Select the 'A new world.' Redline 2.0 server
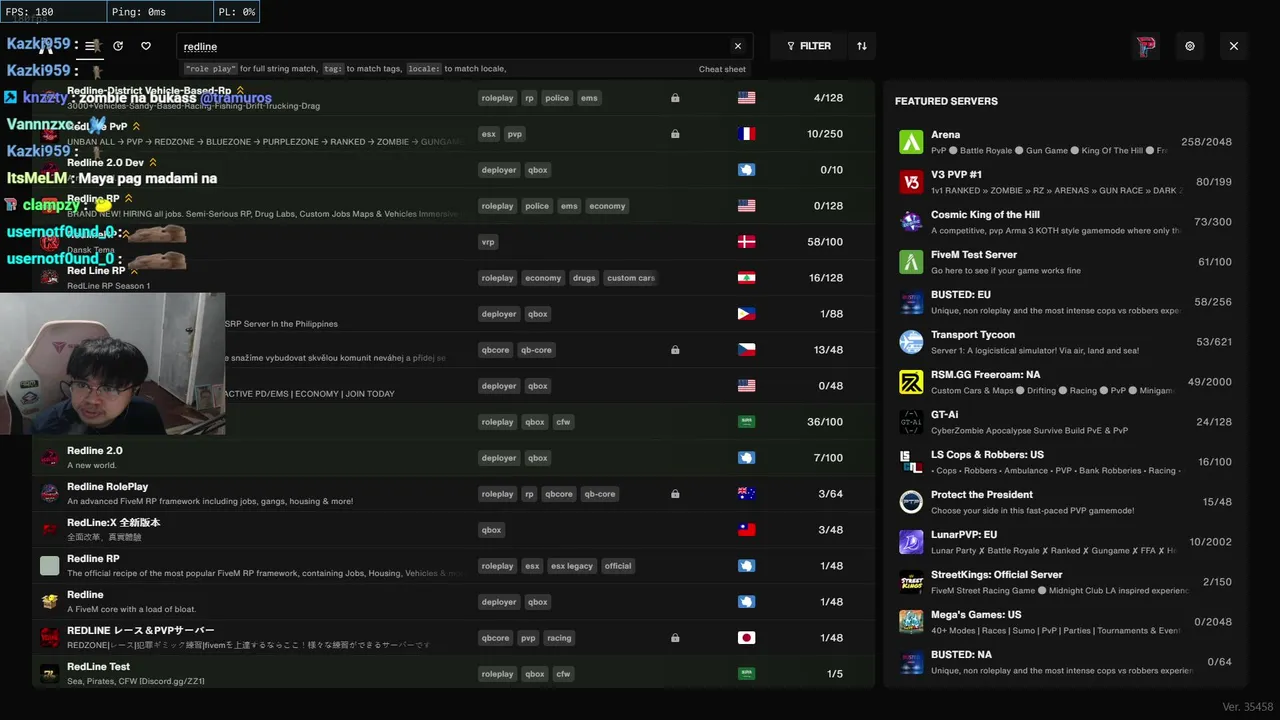Image resolution: width=1280 pixels, height=720 pixels. click(454, 458)
